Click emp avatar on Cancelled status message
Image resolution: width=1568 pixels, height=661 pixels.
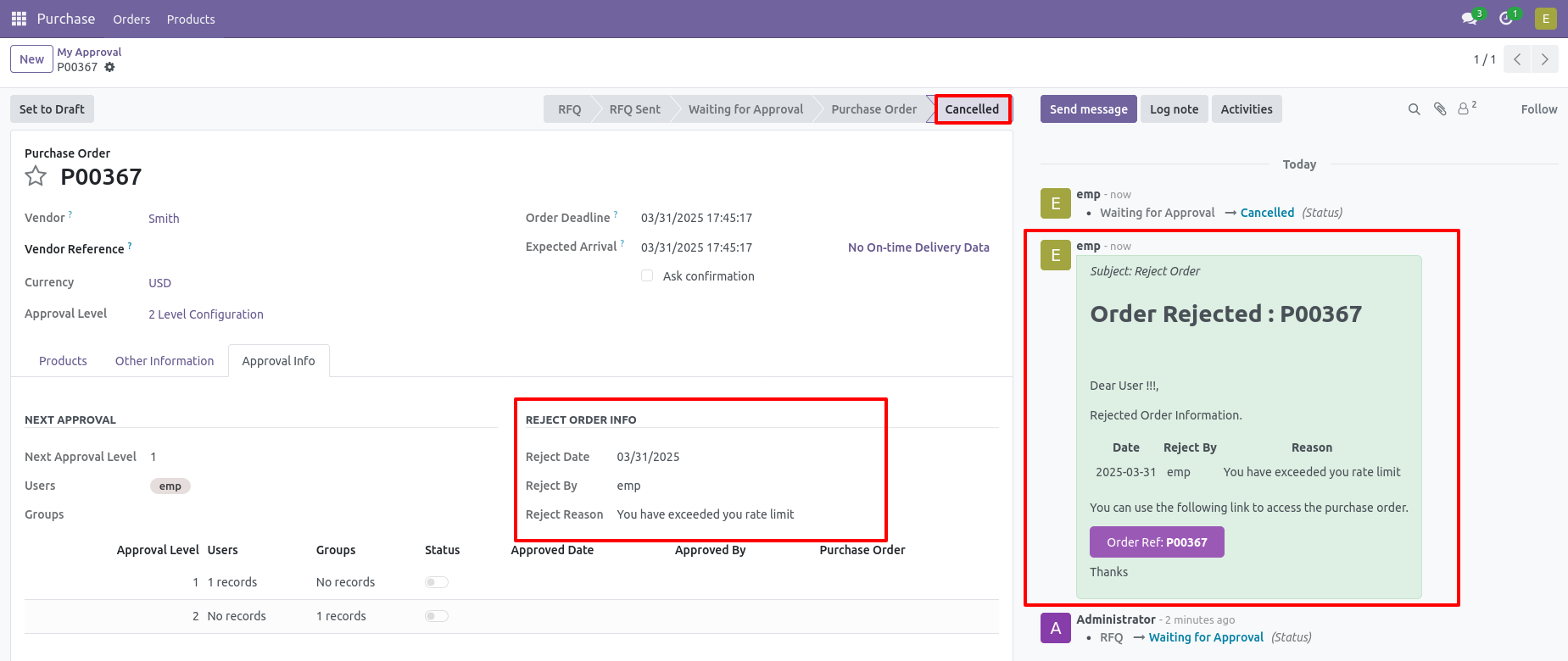click(1056, 203)
